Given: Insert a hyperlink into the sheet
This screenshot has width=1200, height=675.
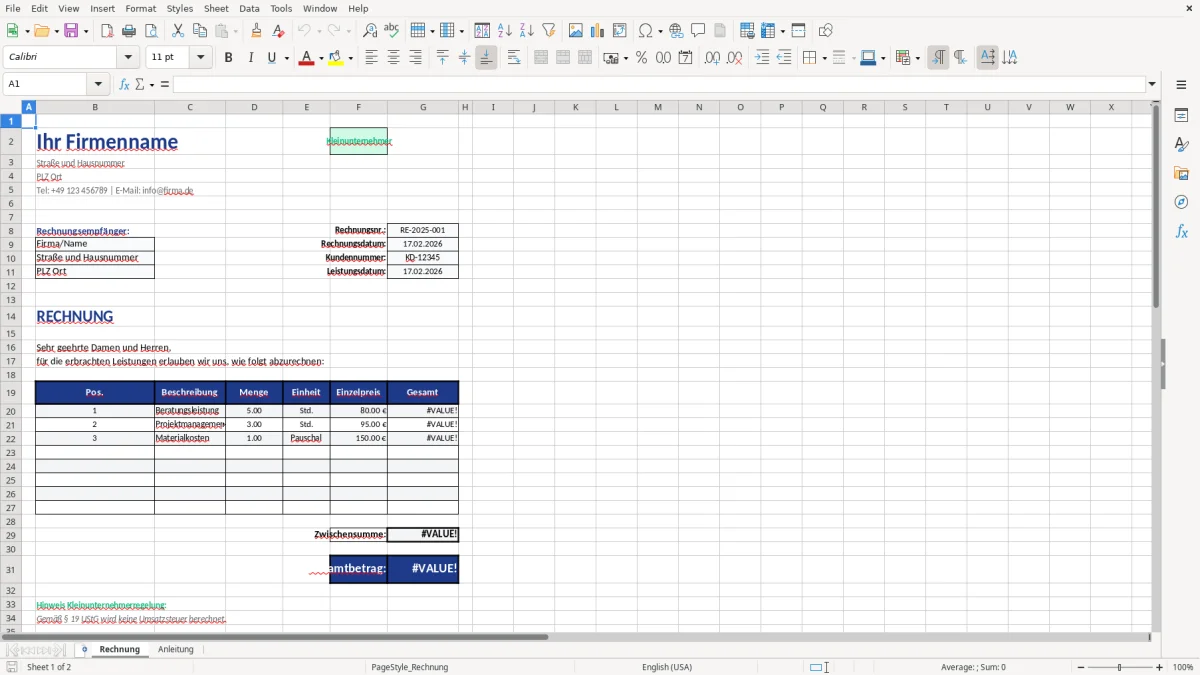Looking at the screenshot, I should (676, 30).
